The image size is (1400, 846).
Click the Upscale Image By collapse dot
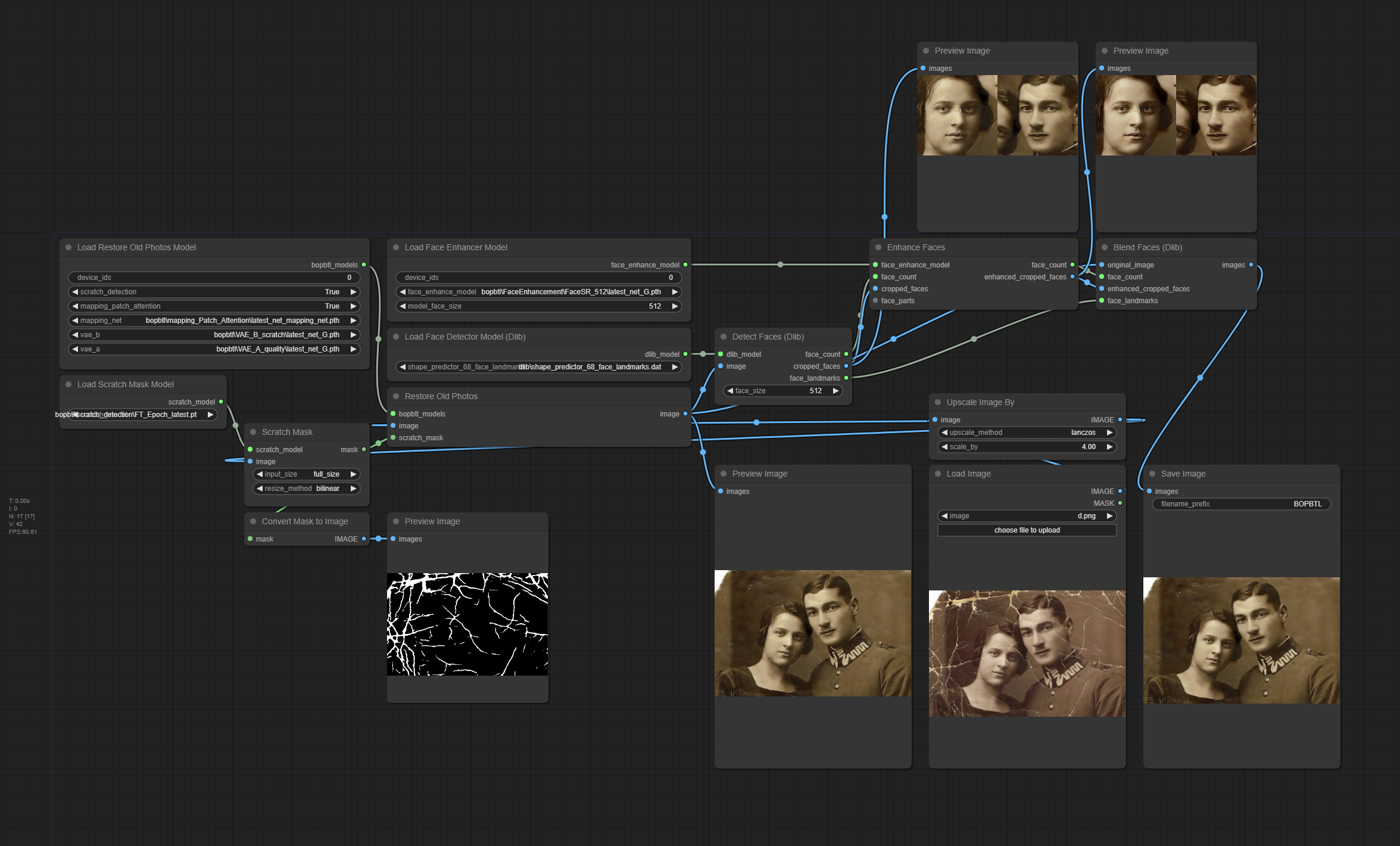point(938,402)
